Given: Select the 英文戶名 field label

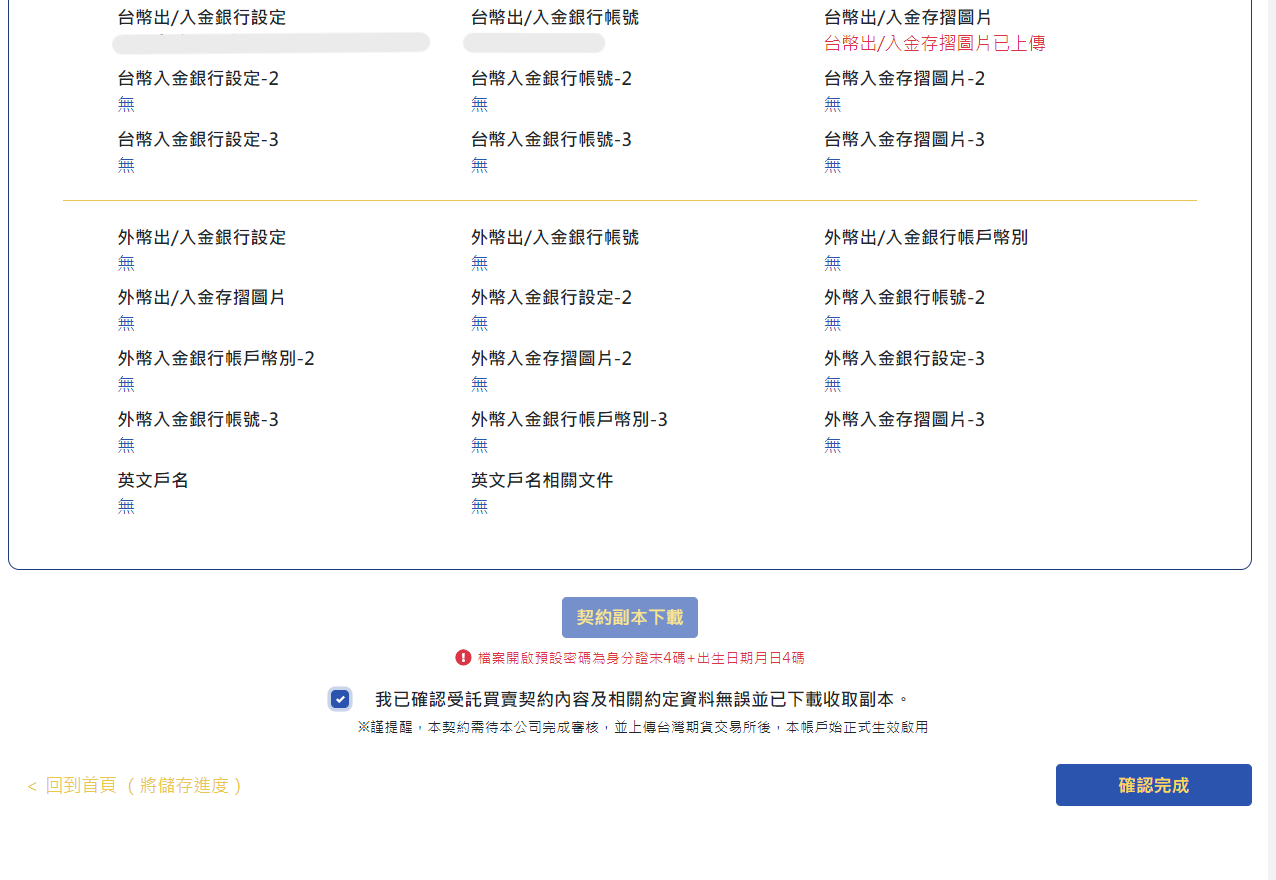Looking at the screenshot, I should coord(153,481).
